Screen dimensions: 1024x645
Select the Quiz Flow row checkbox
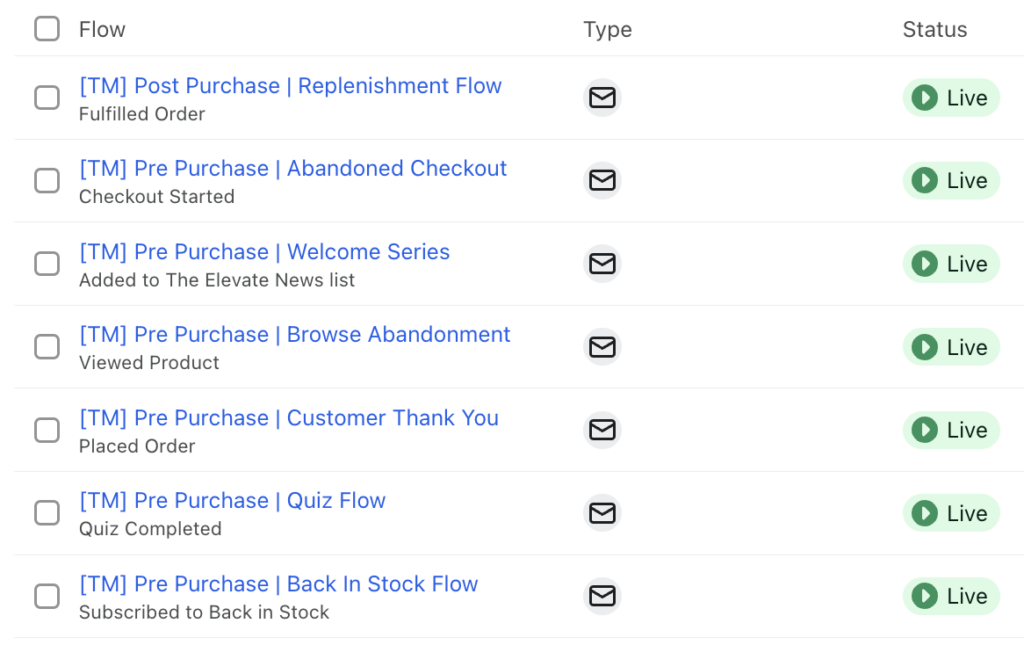point(47,513)
